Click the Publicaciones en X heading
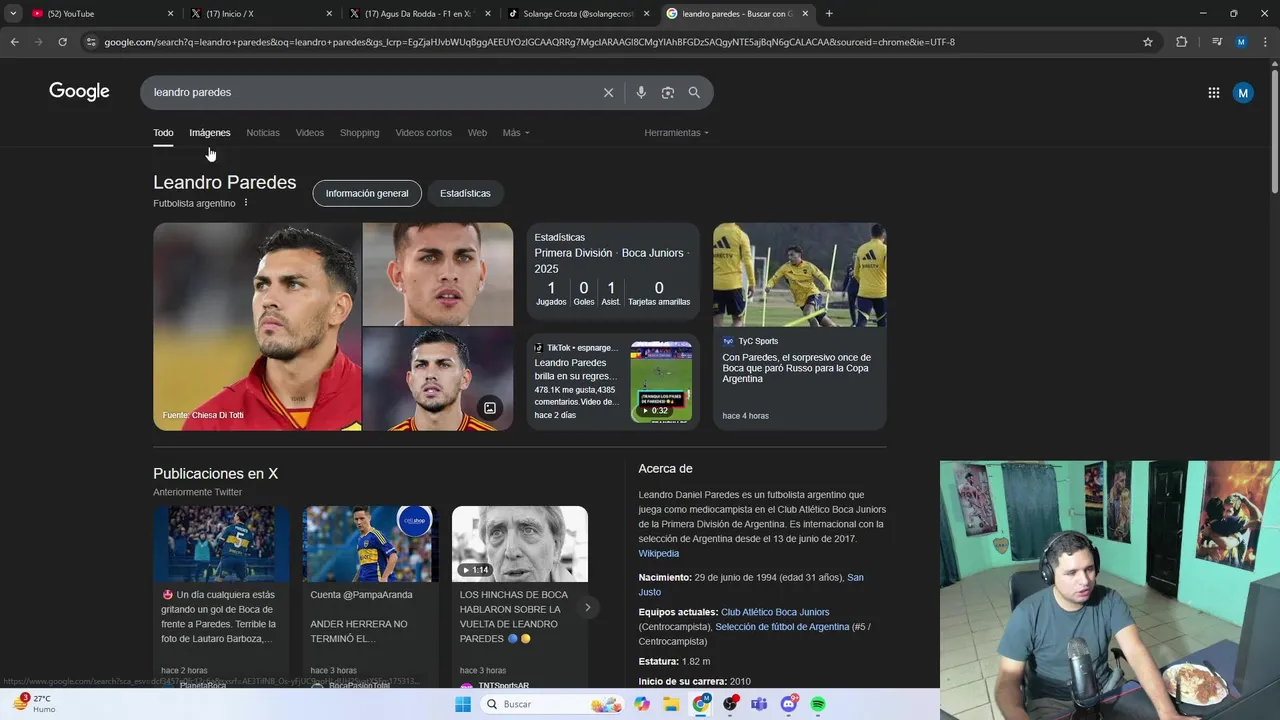 215,474
